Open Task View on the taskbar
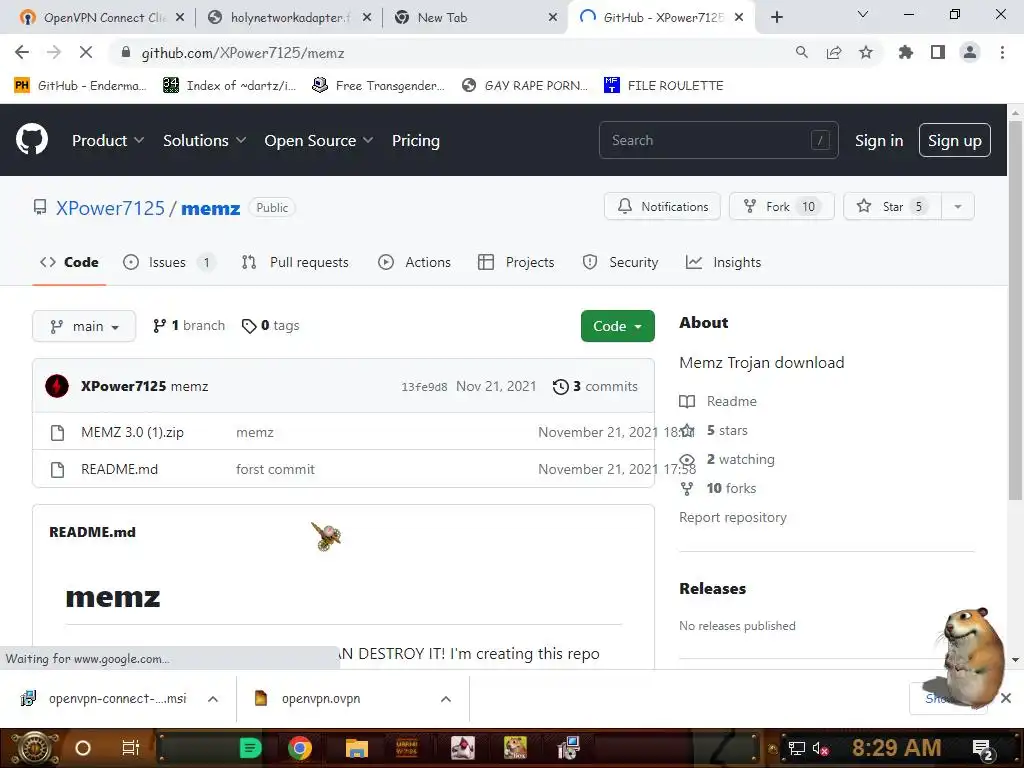Screen dimensions: 1024x768 pos(131,748)
